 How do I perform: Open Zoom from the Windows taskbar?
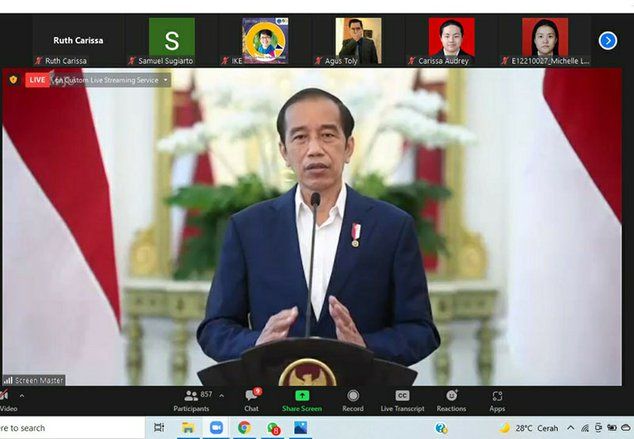215,428
